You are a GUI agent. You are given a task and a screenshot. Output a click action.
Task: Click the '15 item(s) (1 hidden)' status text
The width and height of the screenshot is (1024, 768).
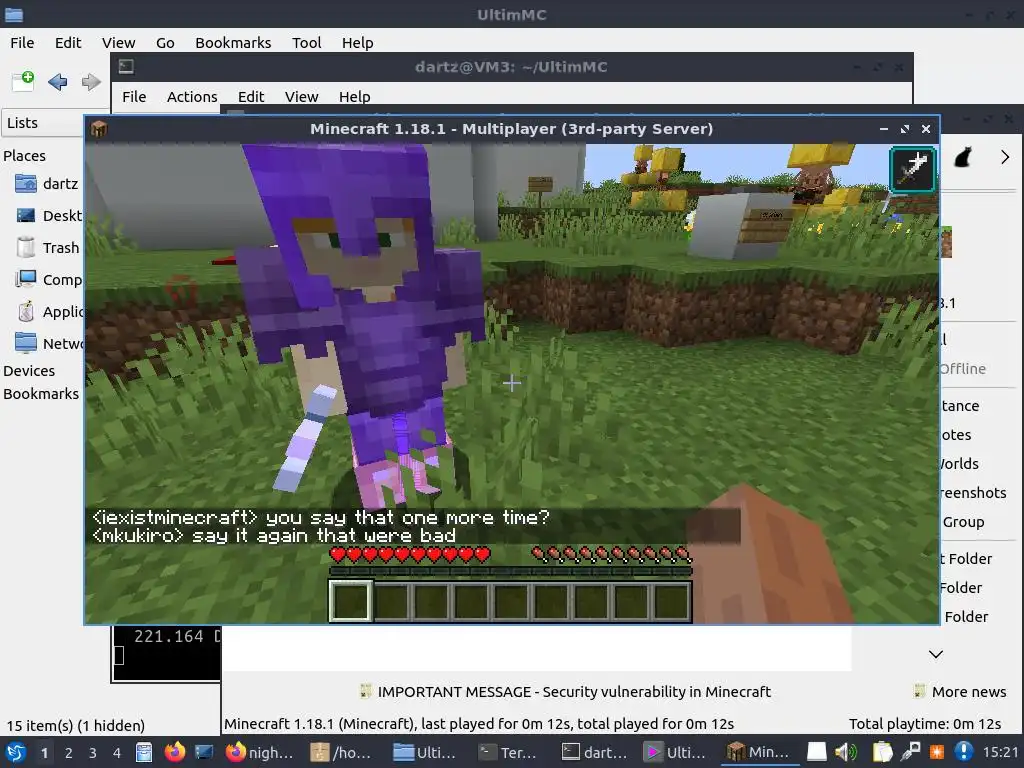(x=76, y=726)
